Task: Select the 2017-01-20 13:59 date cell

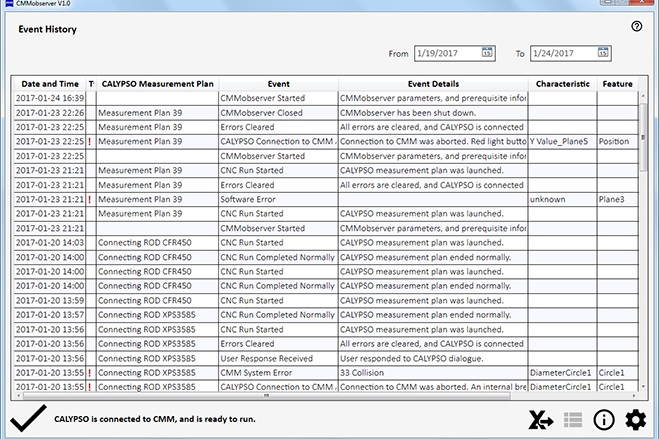Action: [x=50, y=301]
